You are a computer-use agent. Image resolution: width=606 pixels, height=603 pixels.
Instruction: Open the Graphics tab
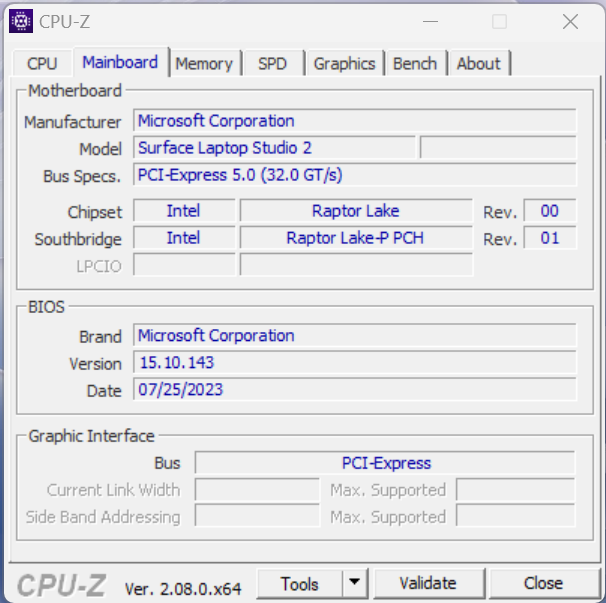344,63
